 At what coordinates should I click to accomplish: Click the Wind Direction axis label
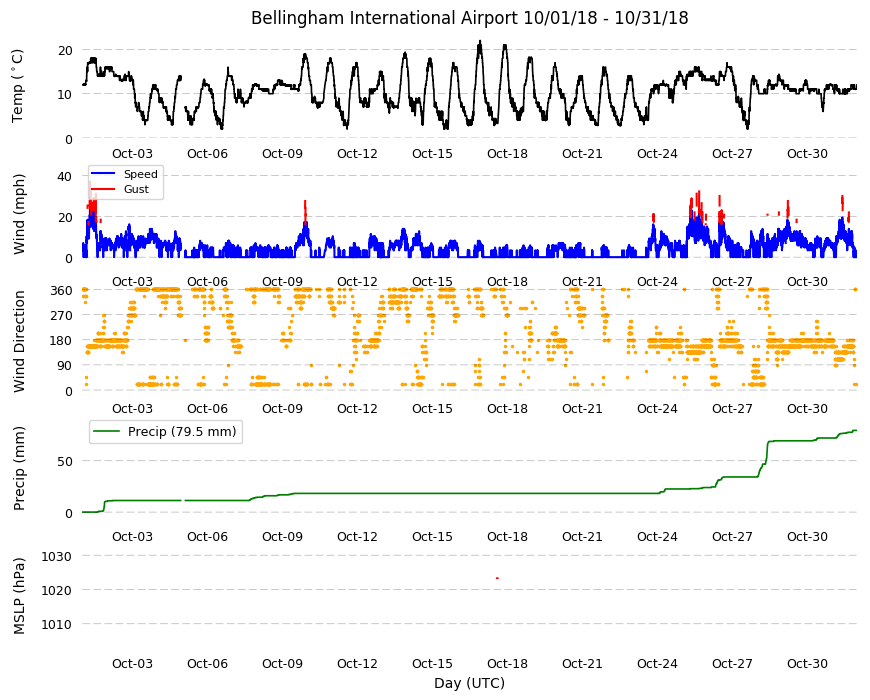tap(19, 341)
